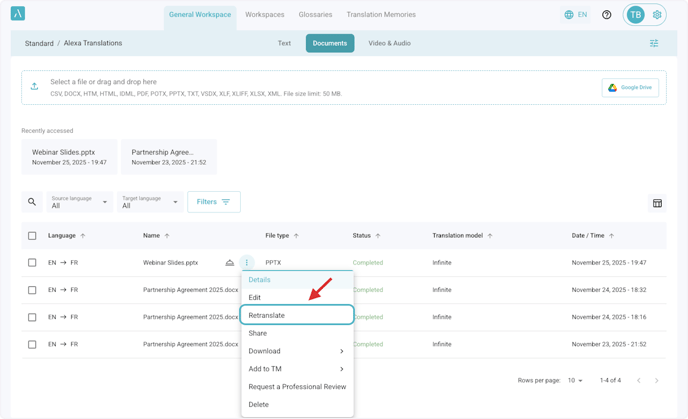Expand the Target language dropdown
This screenshot has width=688, height=419.
150,202
